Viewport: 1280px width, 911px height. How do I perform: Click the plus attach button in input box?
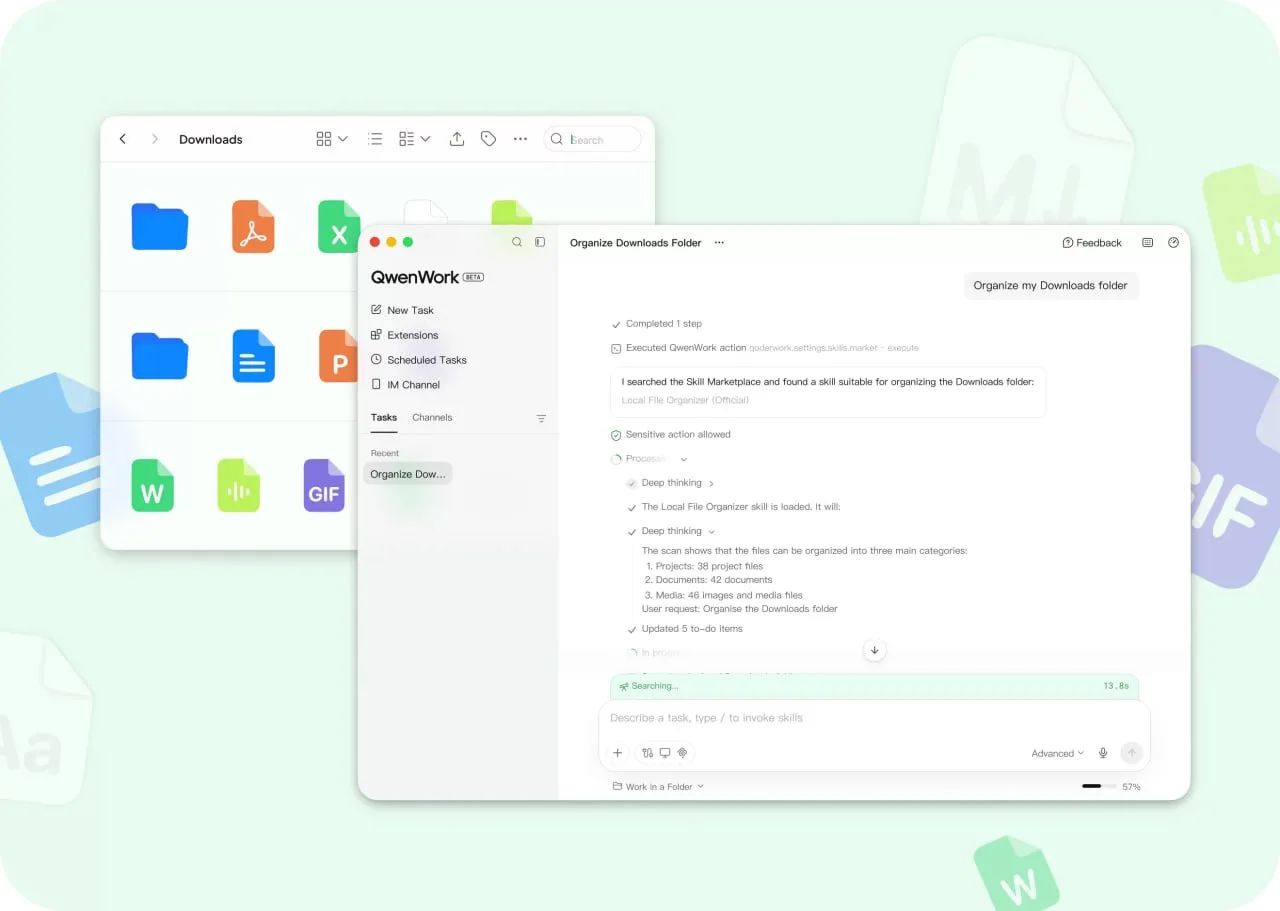tap(617, 753)
